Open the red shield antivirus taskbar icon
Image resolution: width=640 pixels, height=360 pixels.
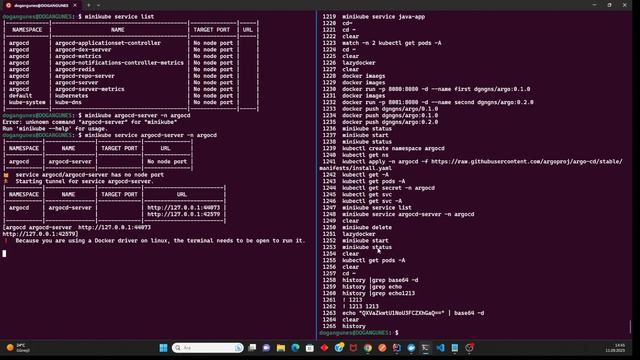click(x=353, y=348)
